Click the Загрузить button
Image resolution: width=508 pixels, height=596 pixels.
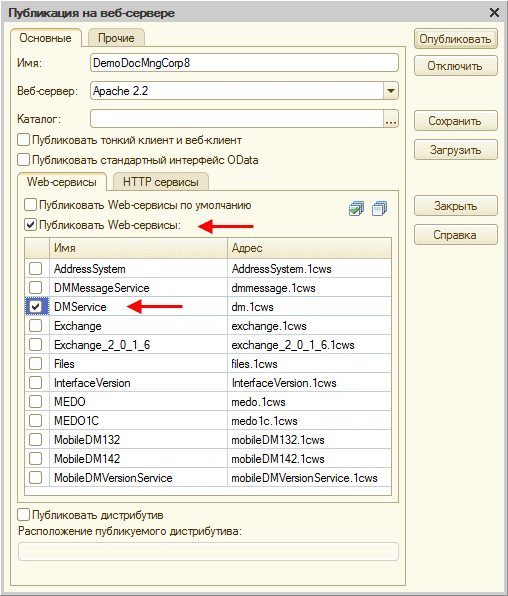[456, 150]
